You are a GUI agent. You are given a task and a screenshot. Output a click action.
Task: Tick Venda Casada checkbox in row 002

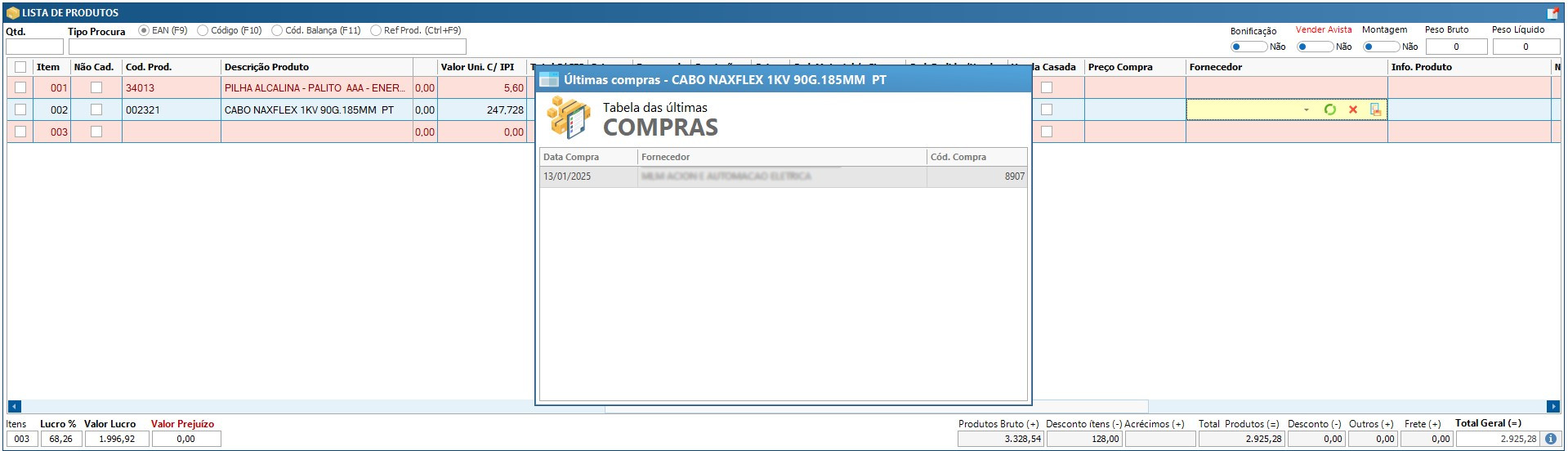(1047, 109)
